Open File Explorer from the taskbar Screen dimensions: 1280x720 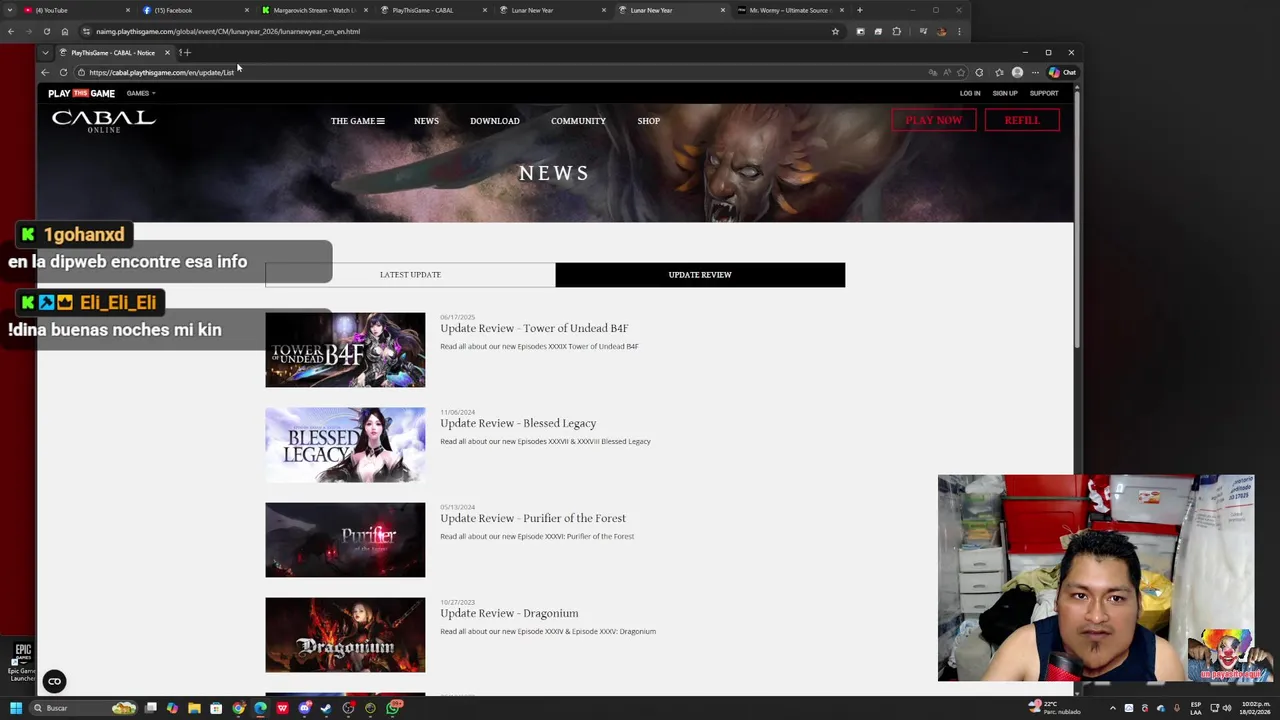194,708
